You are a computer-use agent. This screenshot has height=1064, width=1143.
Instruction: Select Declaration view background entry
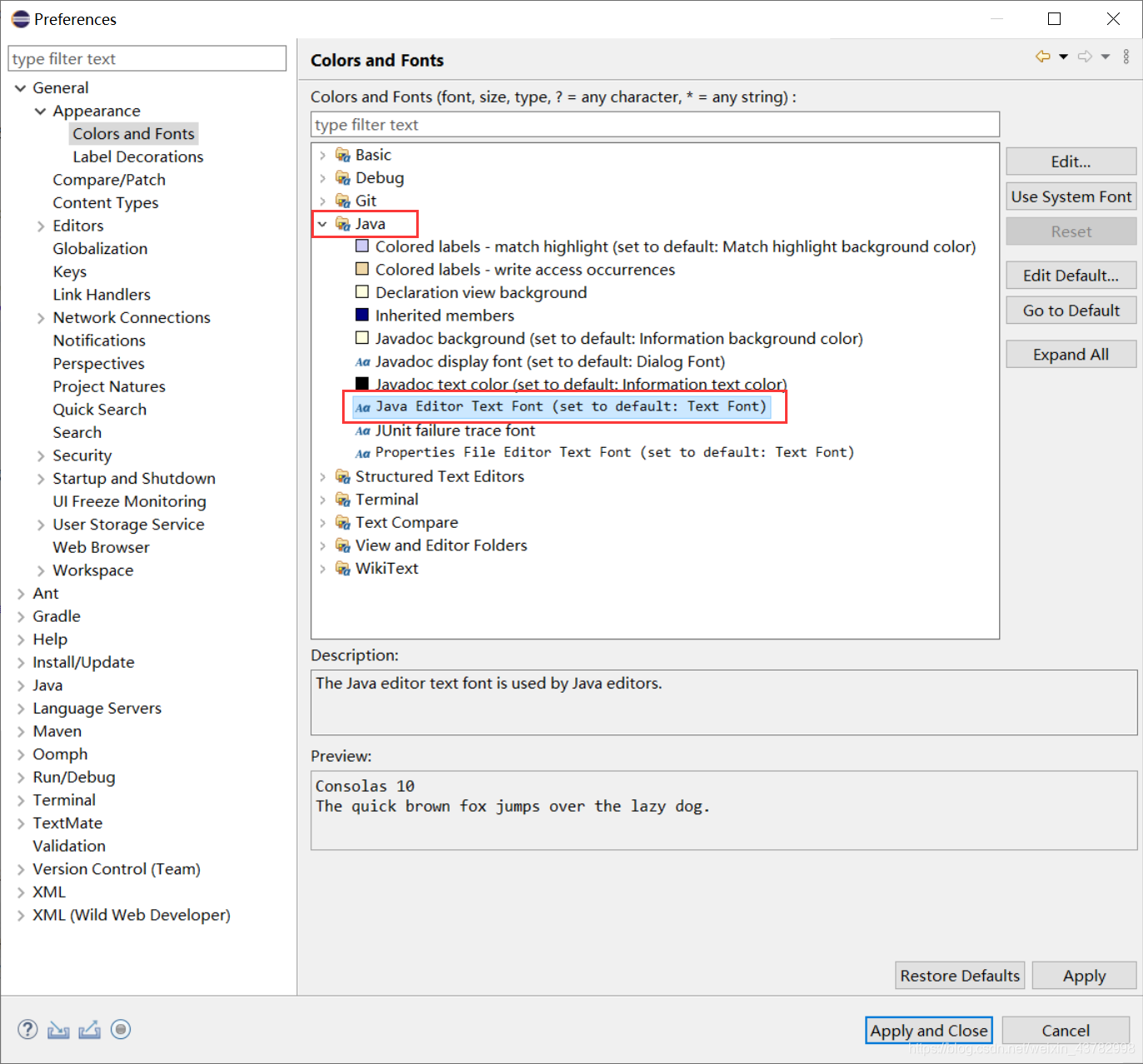[x=481, y=292]
